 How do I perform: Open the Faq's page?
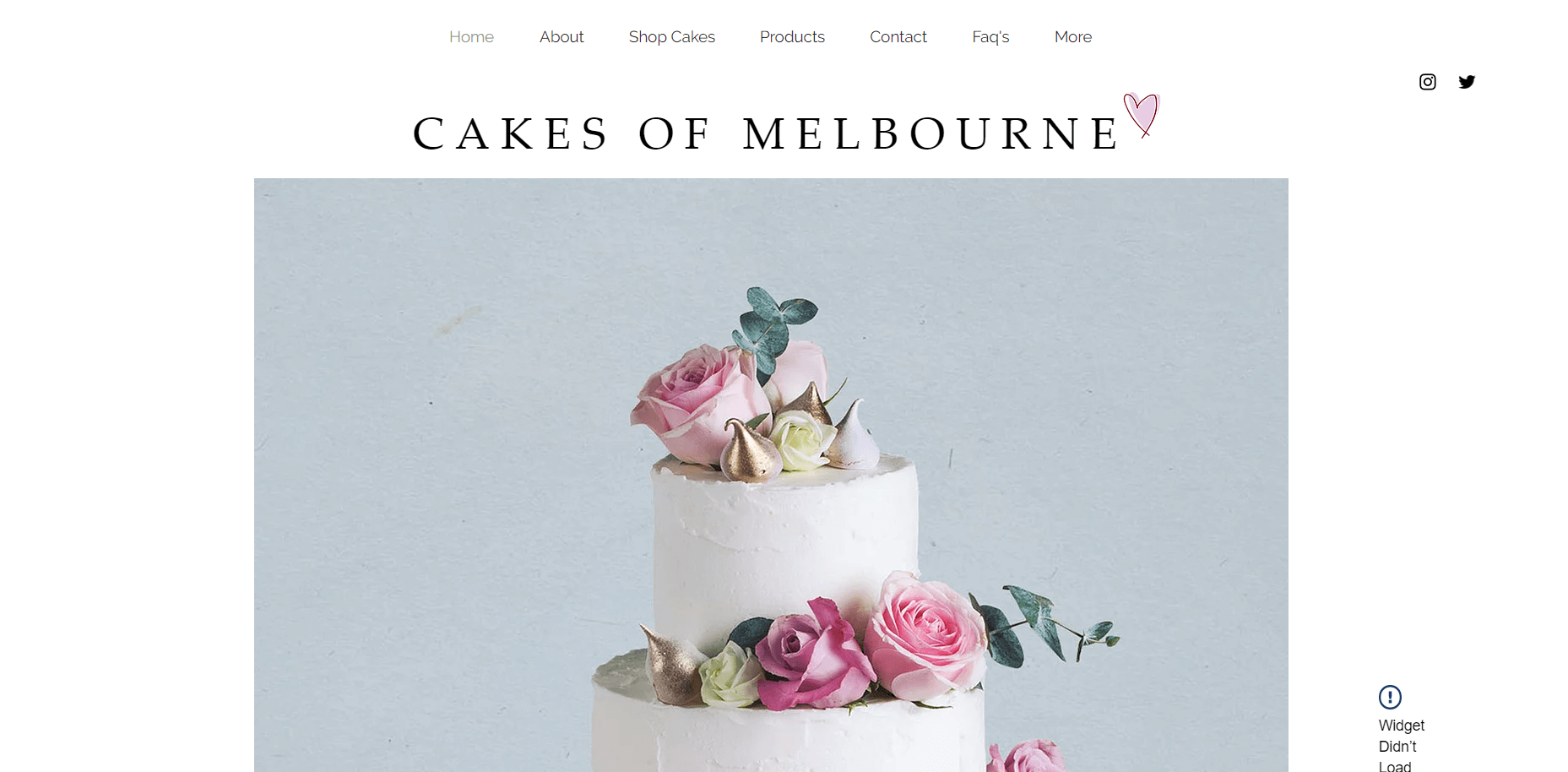[990, 37]
